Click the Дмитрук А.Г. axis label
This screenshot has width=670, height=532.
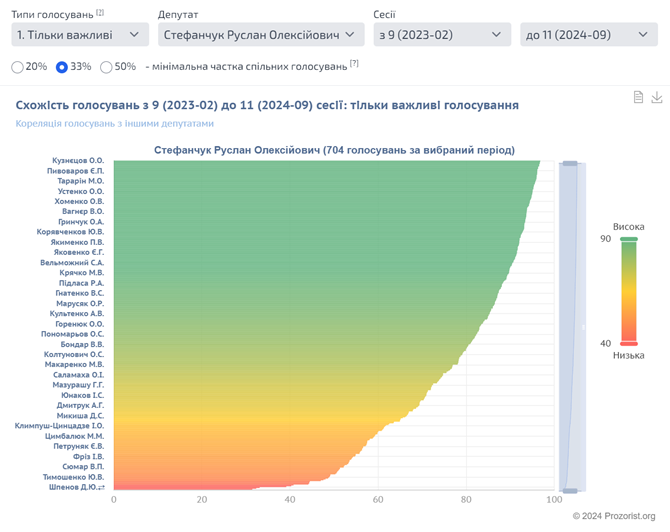[80, 406]
